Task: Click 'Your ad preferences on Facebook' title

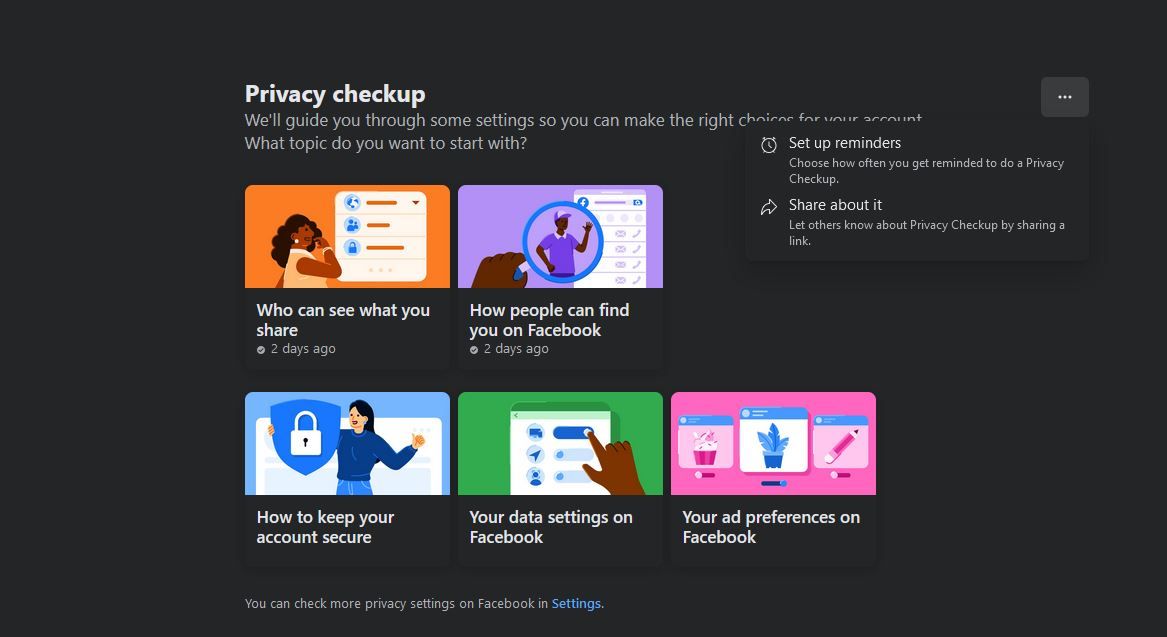Action: tap(771, 527)
